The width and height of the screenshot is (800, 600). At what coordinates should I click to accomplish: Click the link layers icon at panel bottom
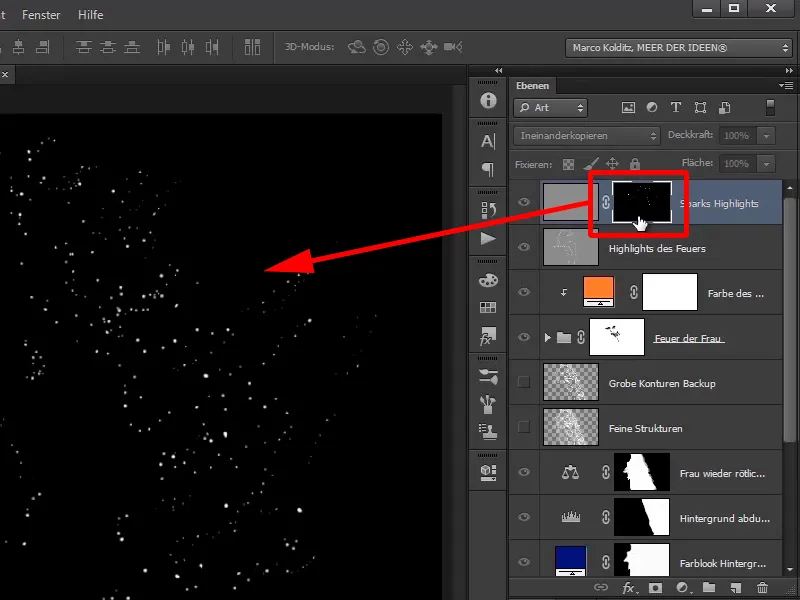601,587
